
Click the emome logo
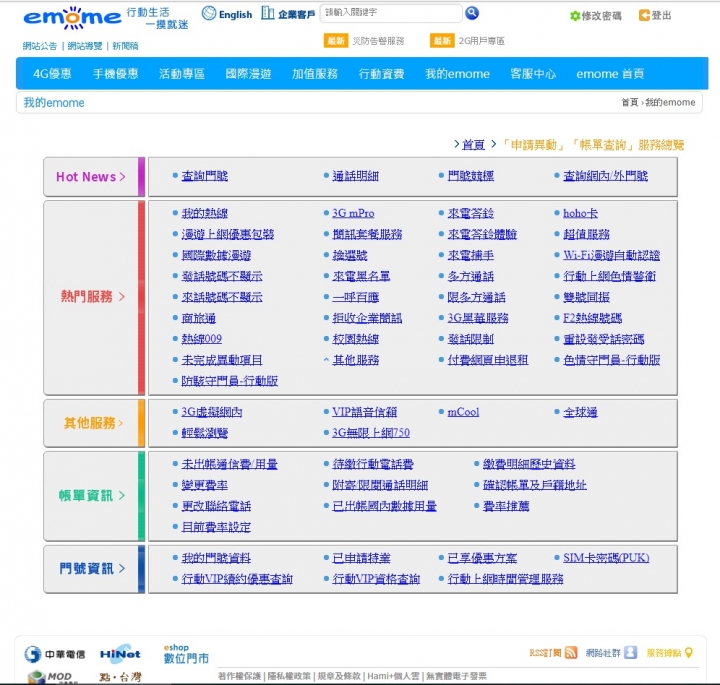coord(73,18)
